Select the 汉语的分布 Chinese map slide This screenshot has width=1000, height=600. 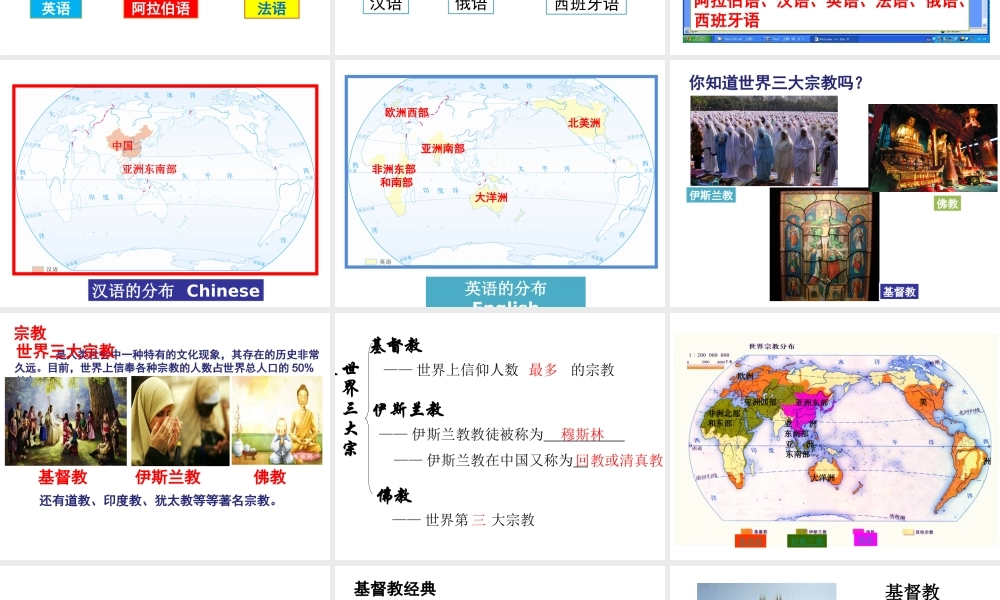(165, 183)
